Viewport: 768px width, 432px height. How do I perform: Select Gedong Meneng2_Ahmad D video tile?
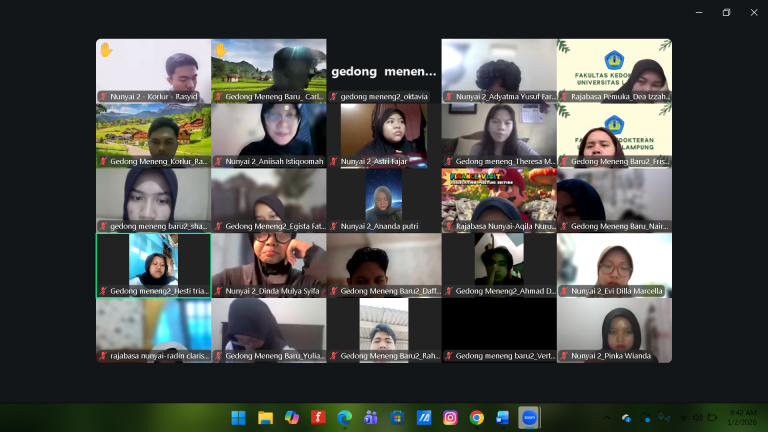click(x=499, y=265)
